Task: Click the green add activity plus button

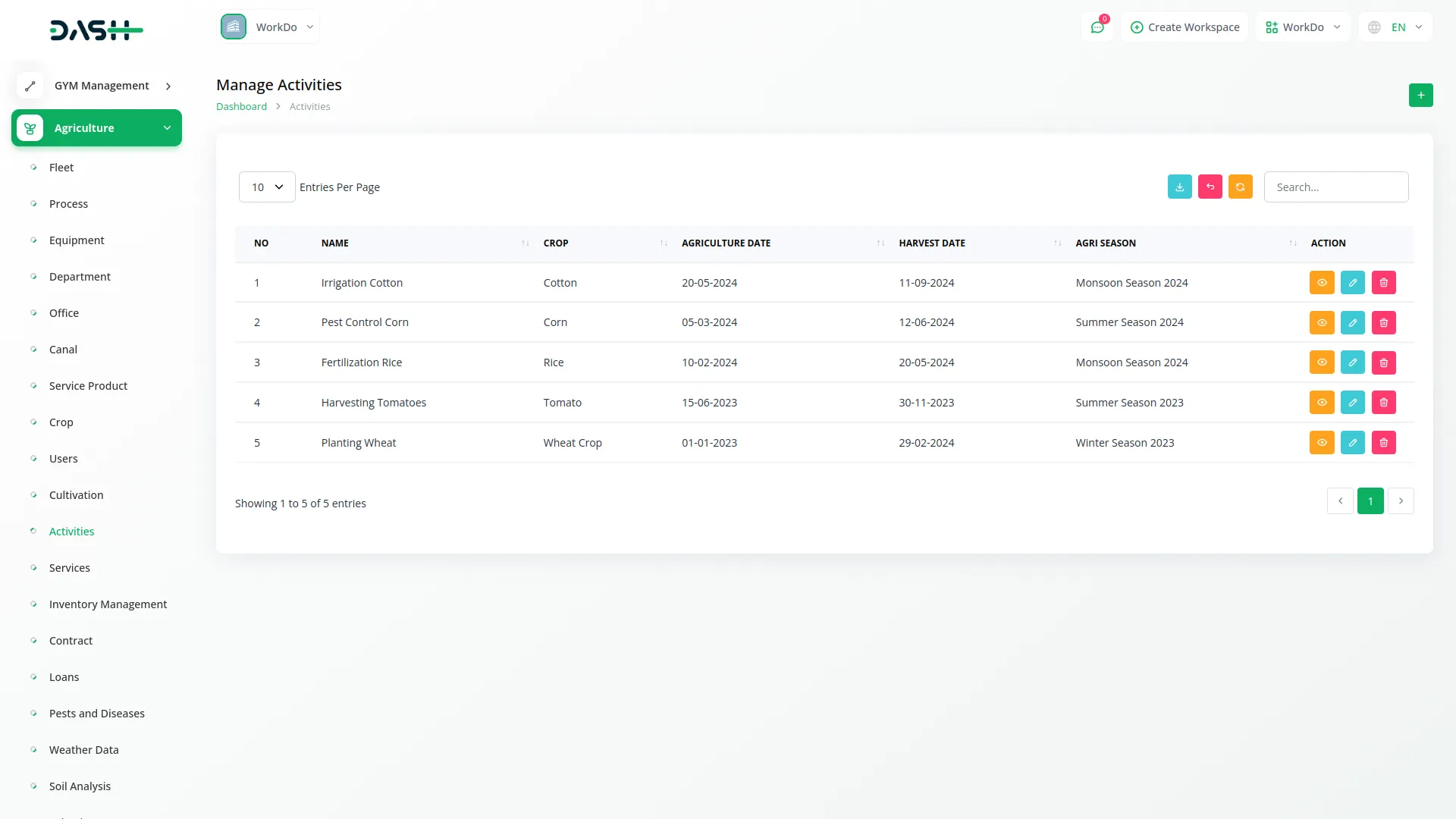Action: point(1420,96)
